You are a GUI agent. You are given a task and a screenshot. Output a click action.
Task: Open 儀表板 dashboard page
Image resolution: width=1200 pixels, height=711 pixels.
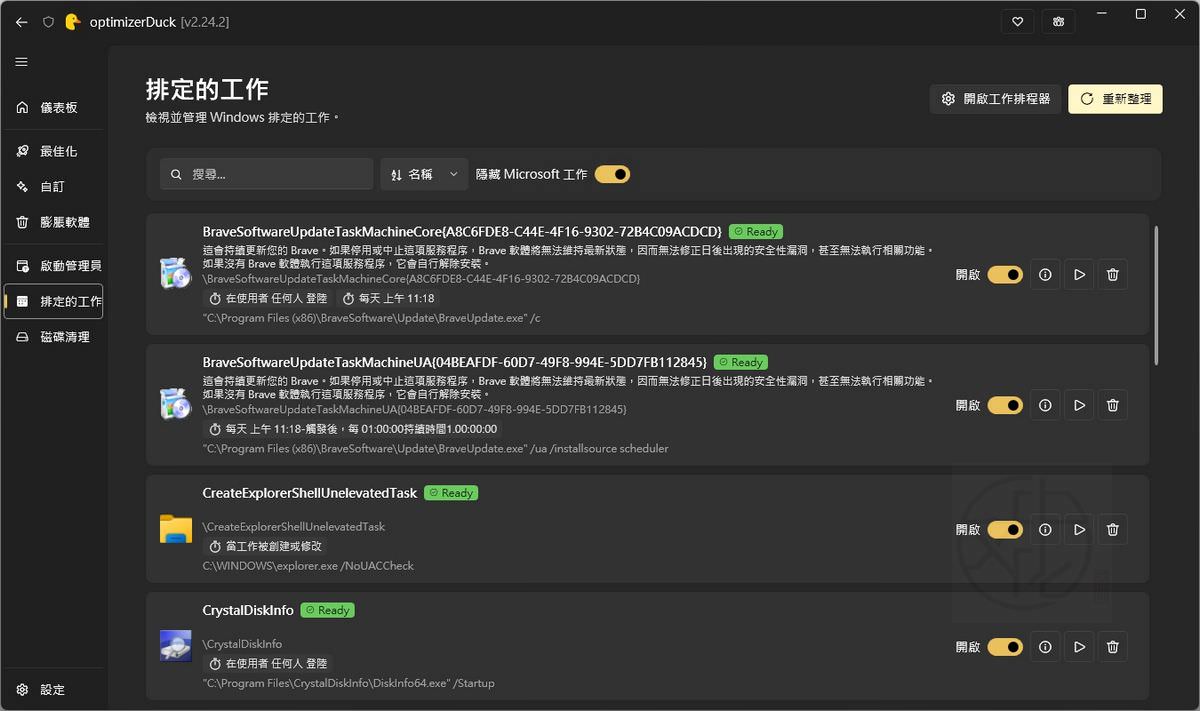[54, 108]
